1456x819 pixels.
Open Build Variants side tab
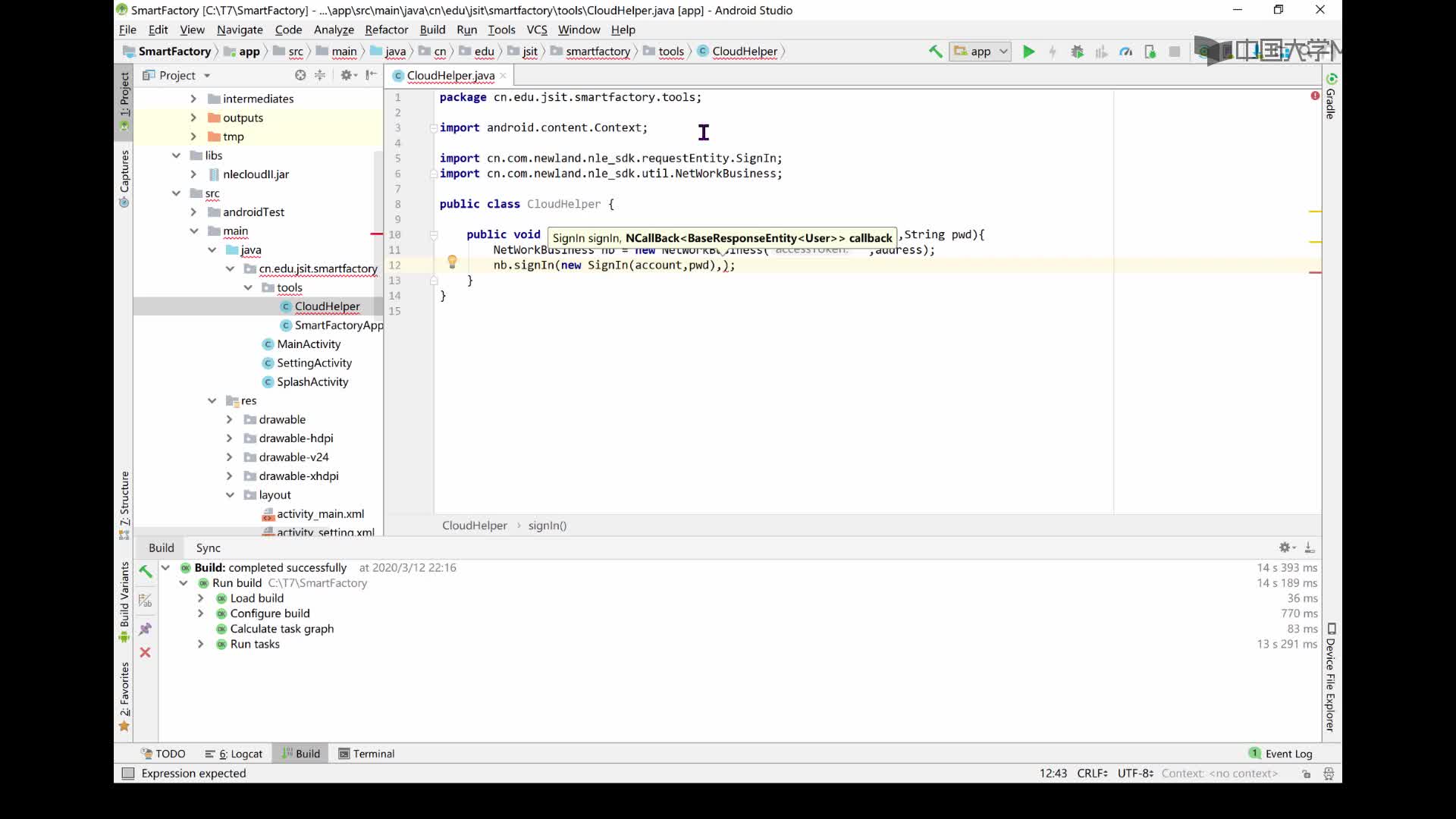pos(124,602)
